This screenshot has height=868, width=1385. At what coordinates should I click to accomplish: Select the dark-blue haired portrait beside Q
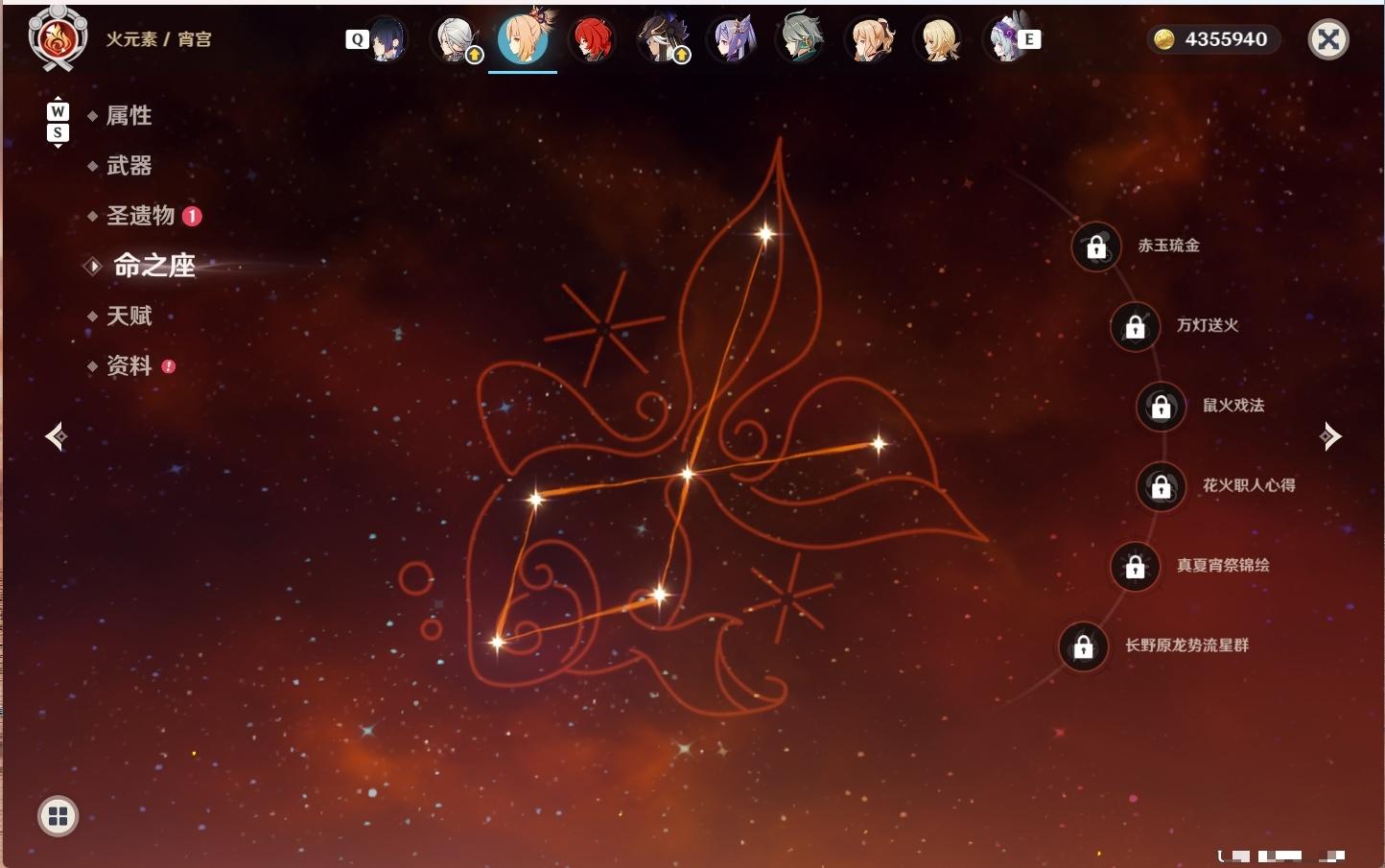386,39
